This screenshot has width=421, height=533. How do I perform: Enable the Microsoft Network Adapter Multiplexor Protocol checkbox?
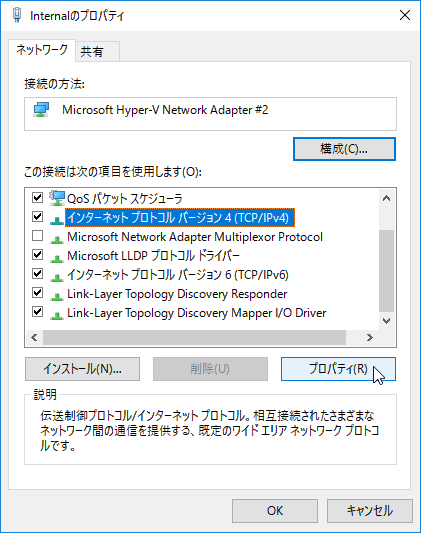coord(37,236)
